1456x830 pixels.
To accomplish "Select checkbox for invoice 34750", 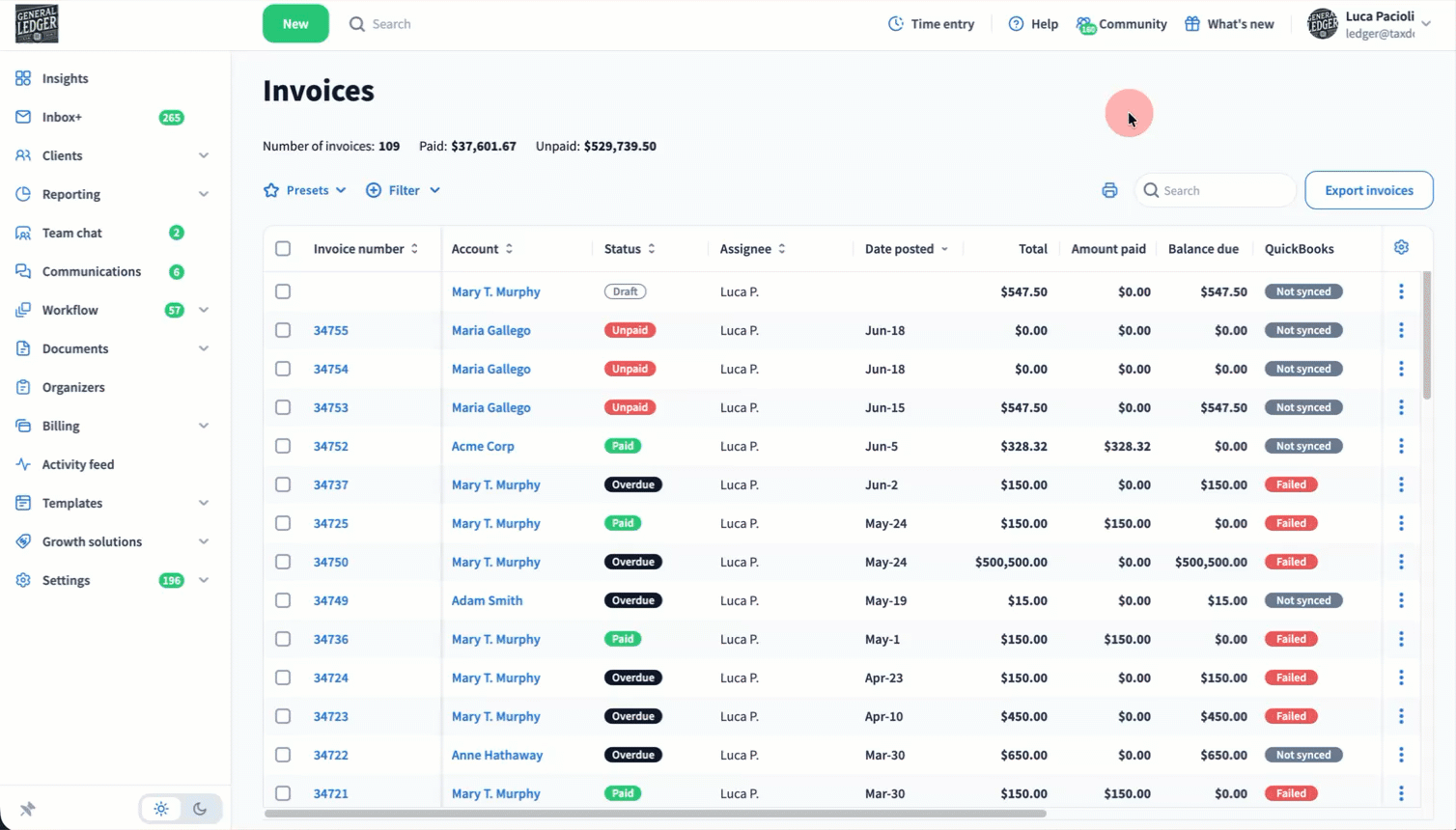I will click(x=283, y=562).
